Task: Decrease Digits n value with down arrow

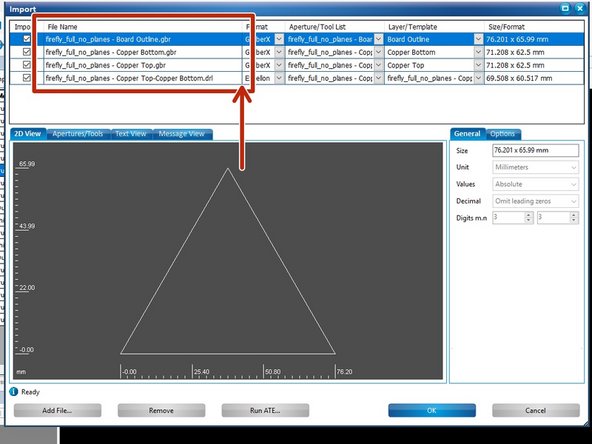Action: tap(574, 220)
